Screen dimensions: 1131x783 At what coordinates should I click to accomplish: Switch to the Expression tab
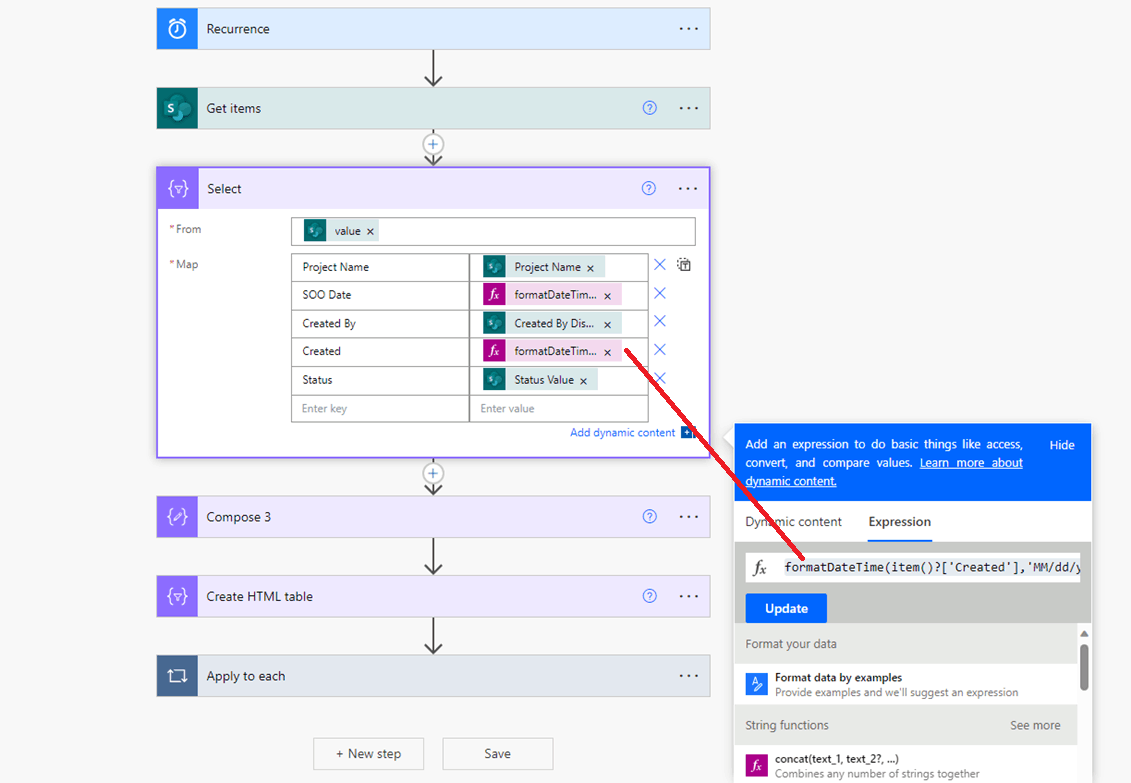(x=899, y=521)
